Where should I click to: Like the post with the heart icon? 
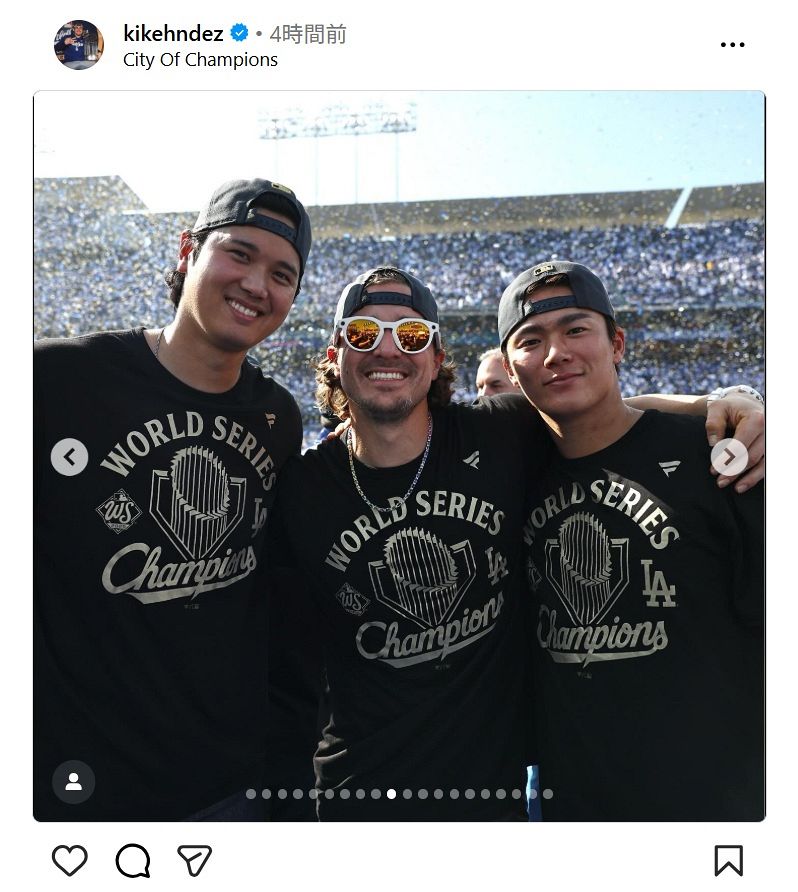coord(69,860)
